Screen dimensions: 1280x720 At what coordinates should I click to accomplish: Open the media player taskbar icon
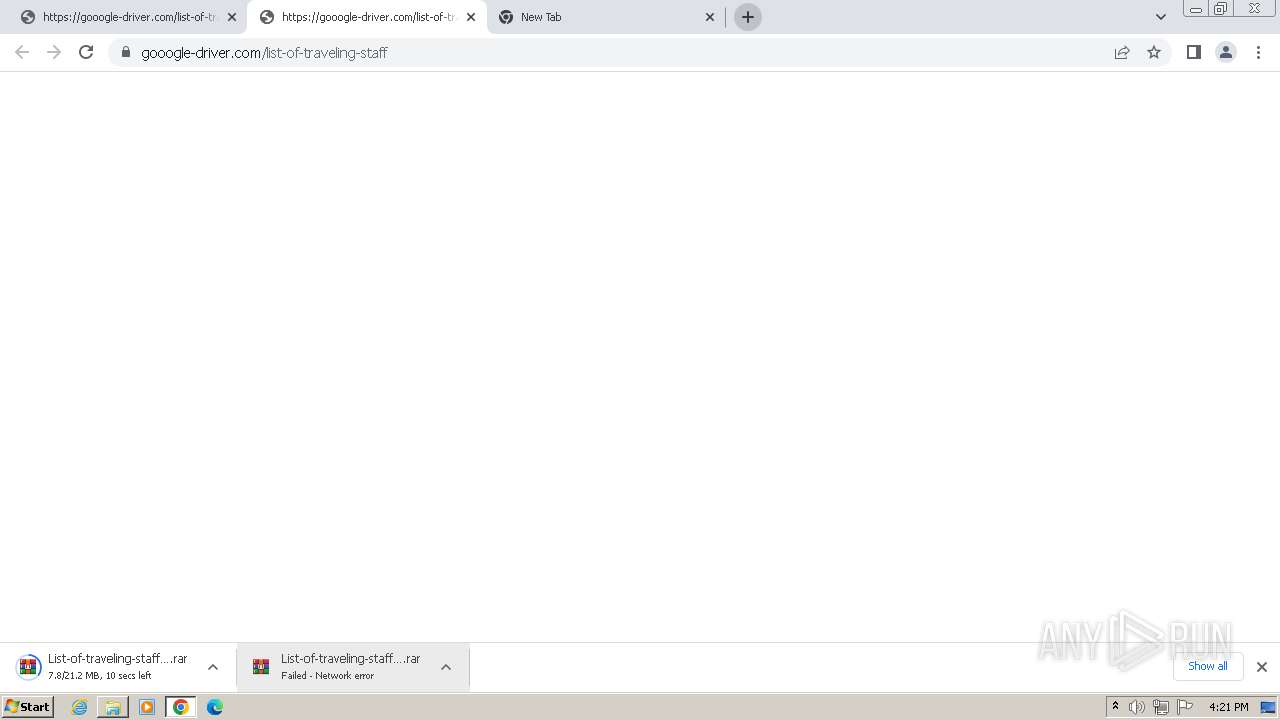click(147, 707)
